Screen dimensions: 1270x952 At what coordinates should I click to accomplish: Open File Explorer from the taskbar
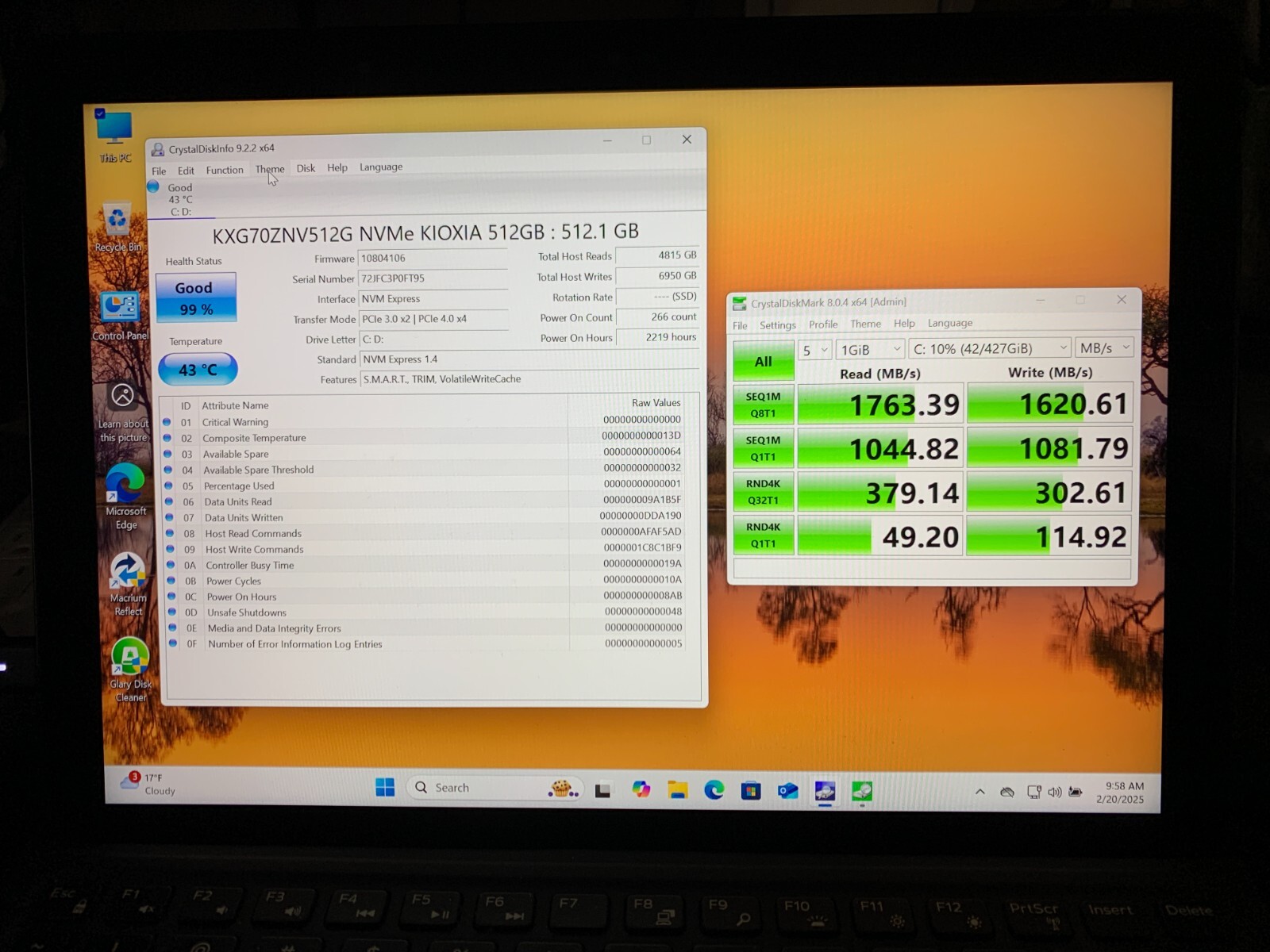[677, 790]
